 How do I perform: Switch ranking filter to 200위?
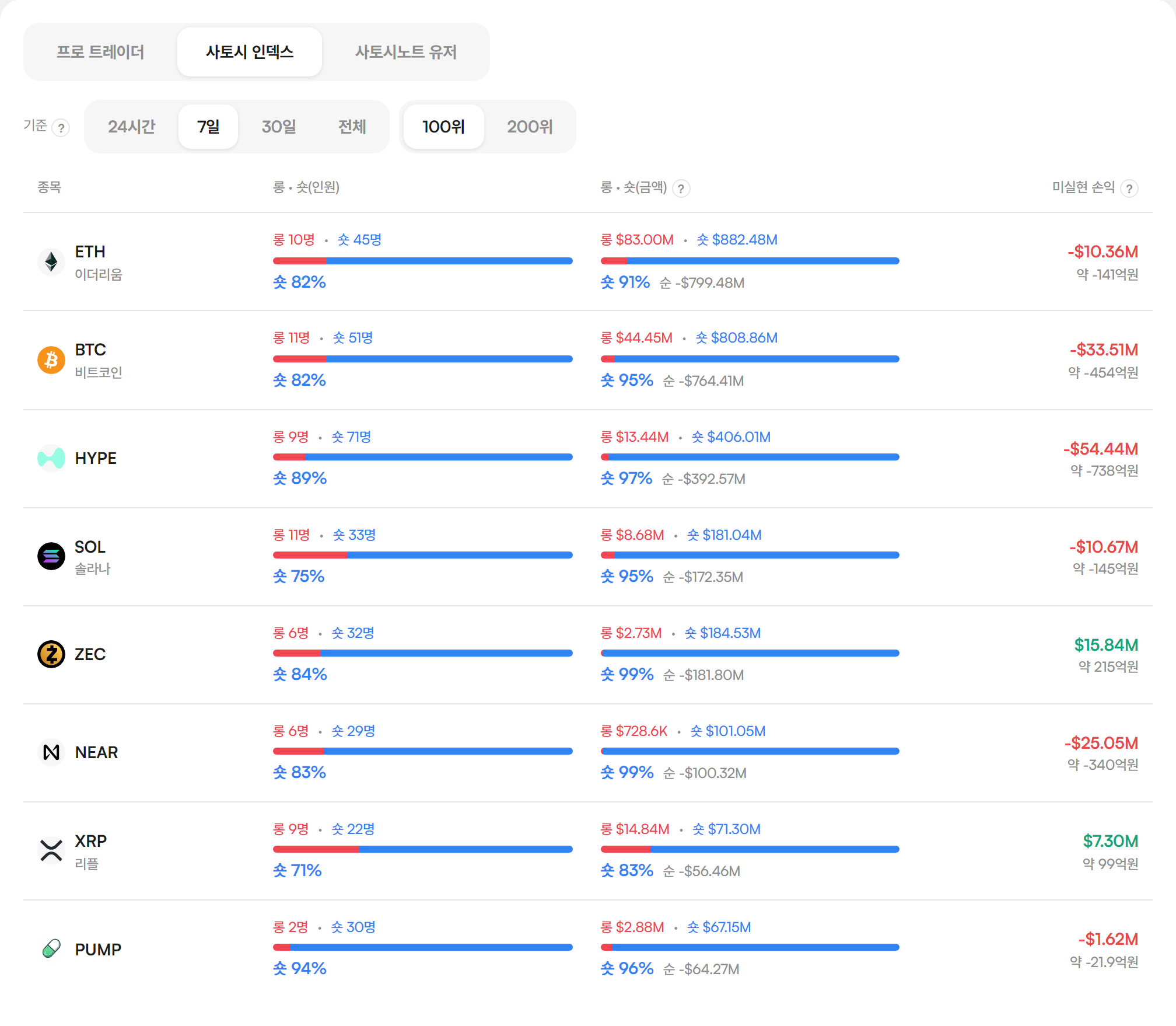click(530, 127)
